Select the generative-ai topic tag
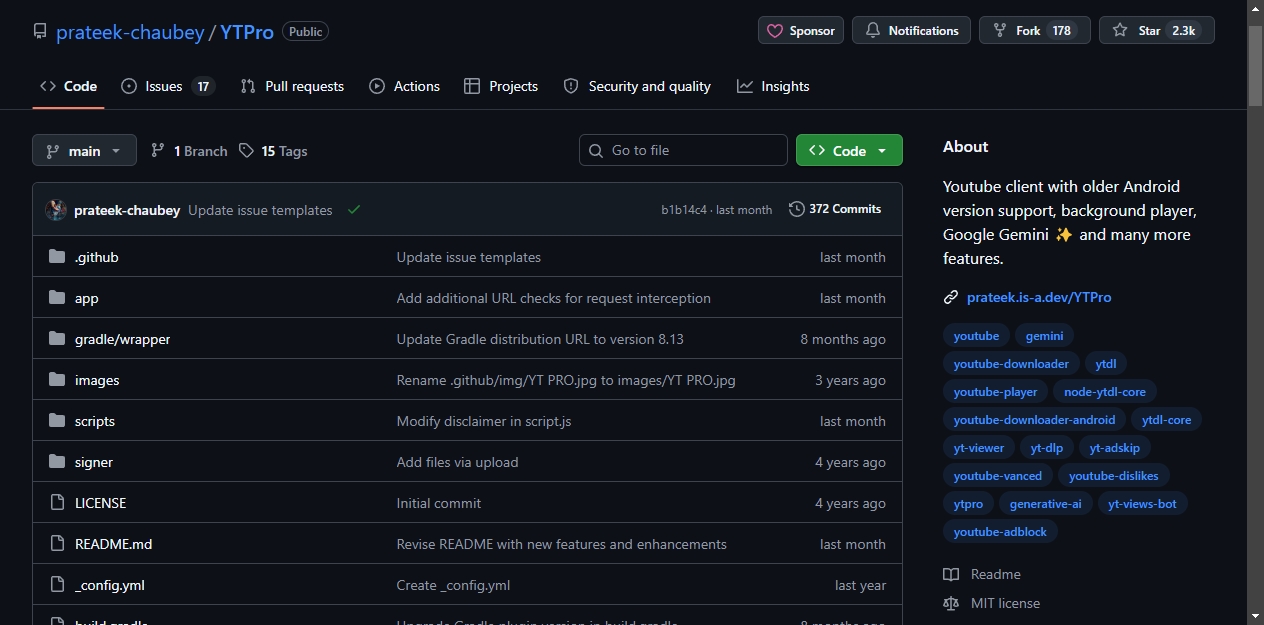1264x625 pixels. (1046, 504)
